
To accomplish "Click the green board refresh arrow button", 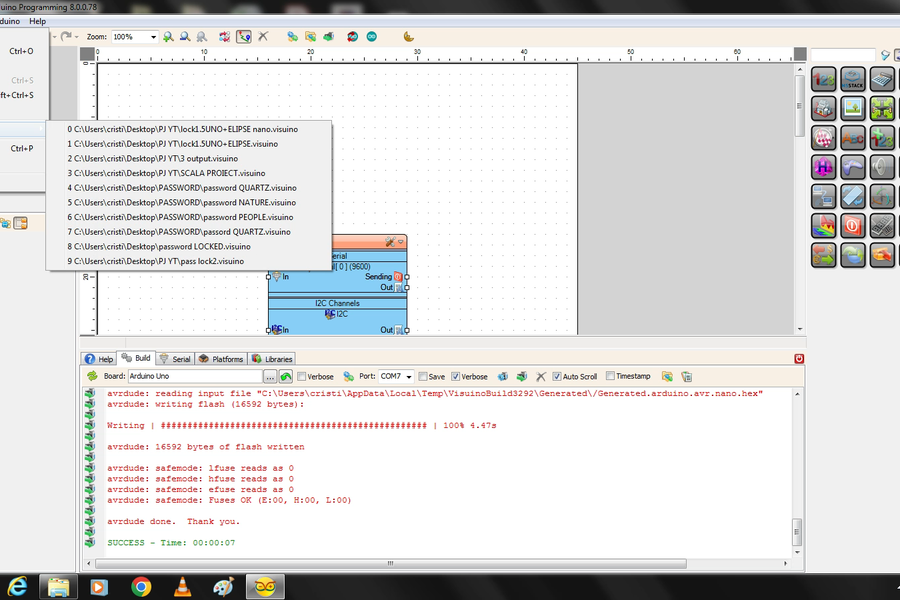I will pos(286,377).
